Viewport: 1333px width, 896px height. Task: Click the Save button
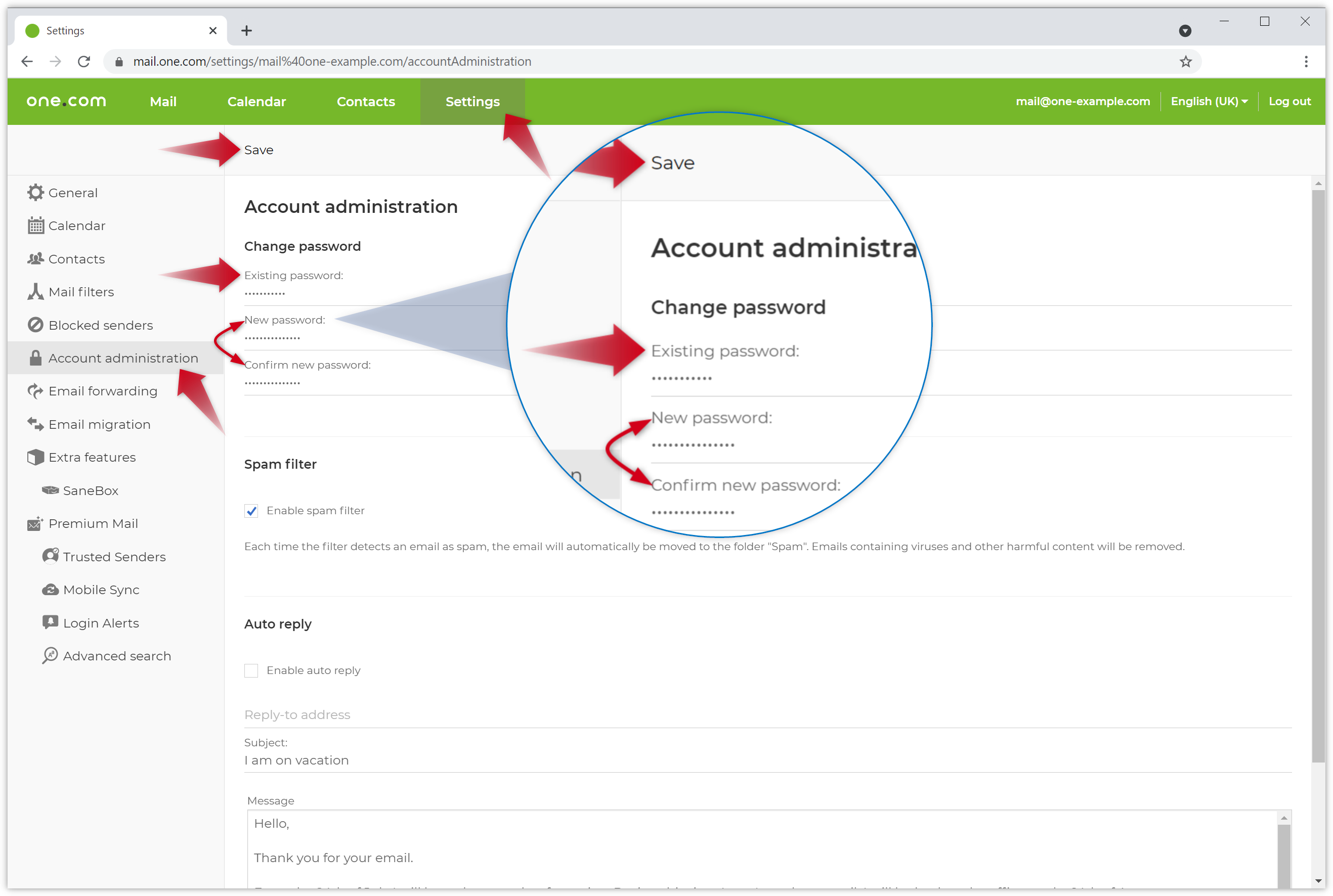click(x=259, y=149)
